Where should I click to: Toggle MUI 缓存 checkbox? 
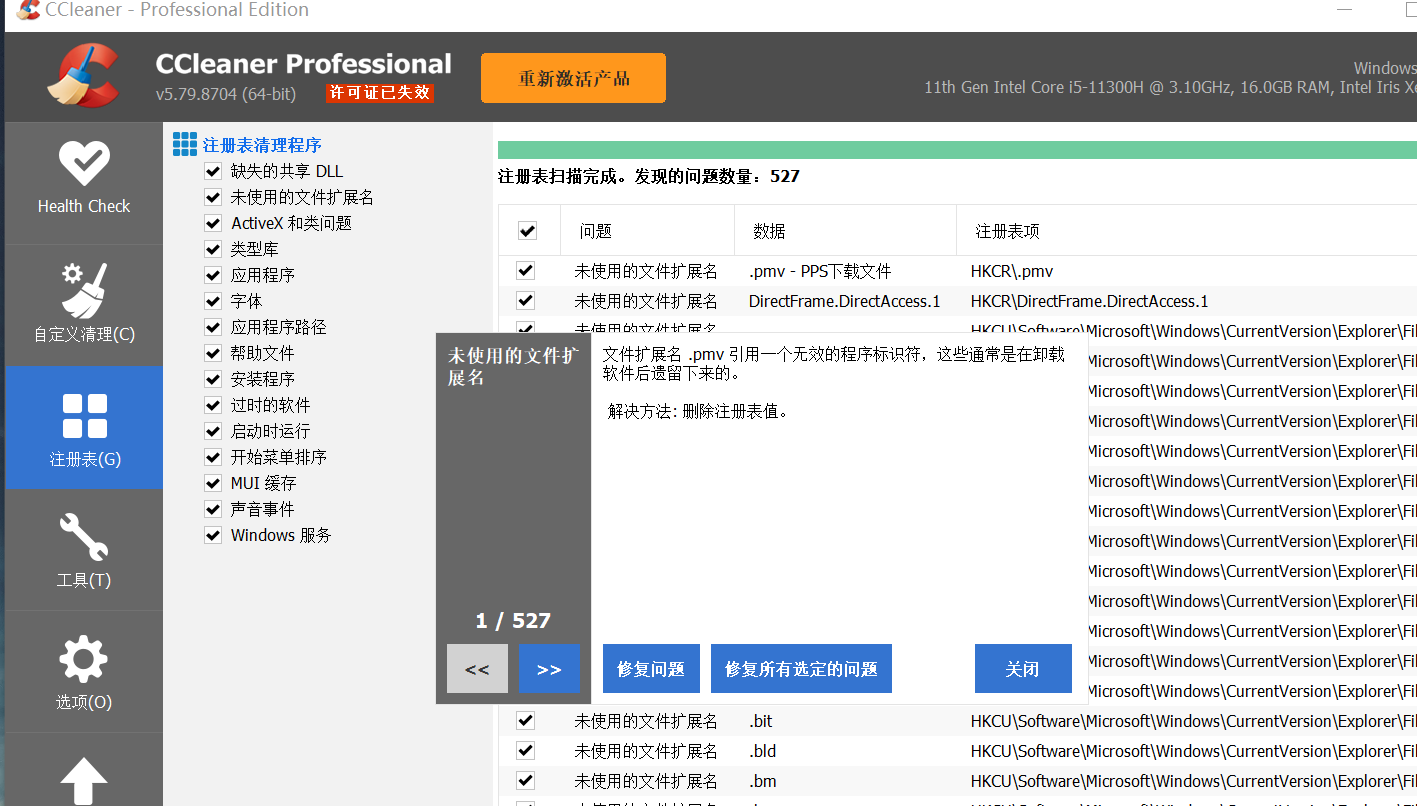[x=213, y=483]
